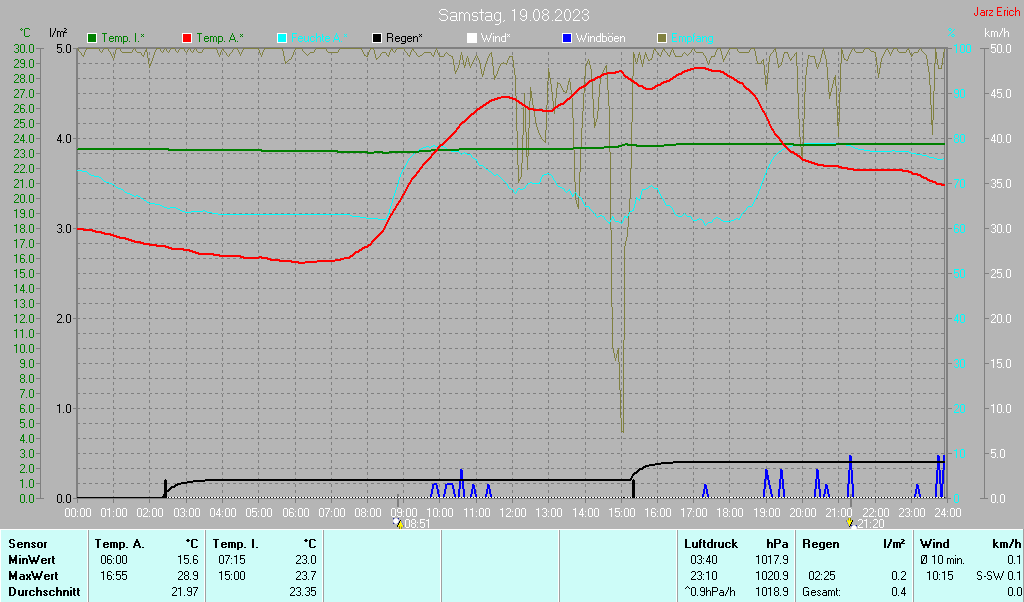Click the red Temp. A. legend square
The image size is (1024, 602).
(187, 38)
